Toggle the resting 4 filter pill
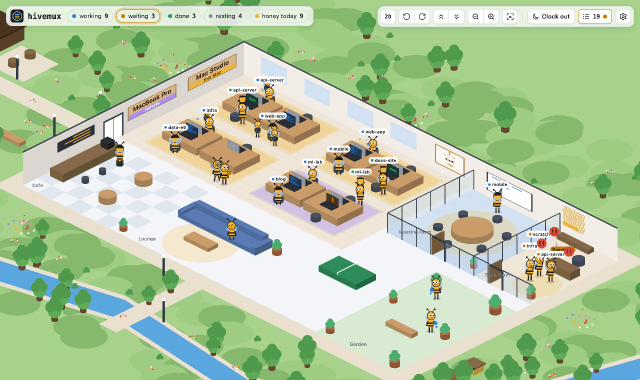This screenshot has height=380, width=640. click(x=225, y=16)
